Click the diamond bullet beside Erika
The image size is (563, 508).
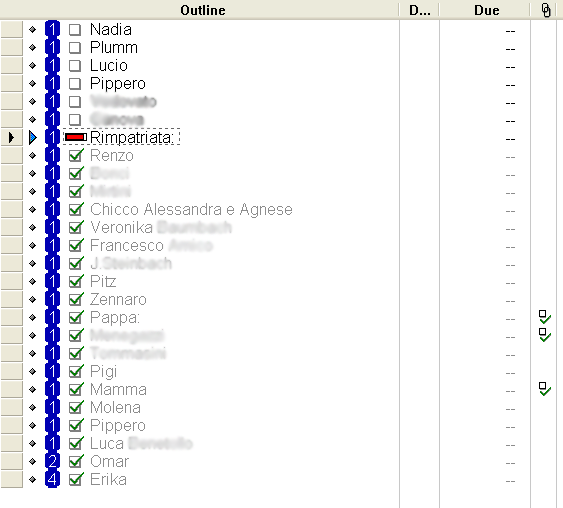coord(33,479)
